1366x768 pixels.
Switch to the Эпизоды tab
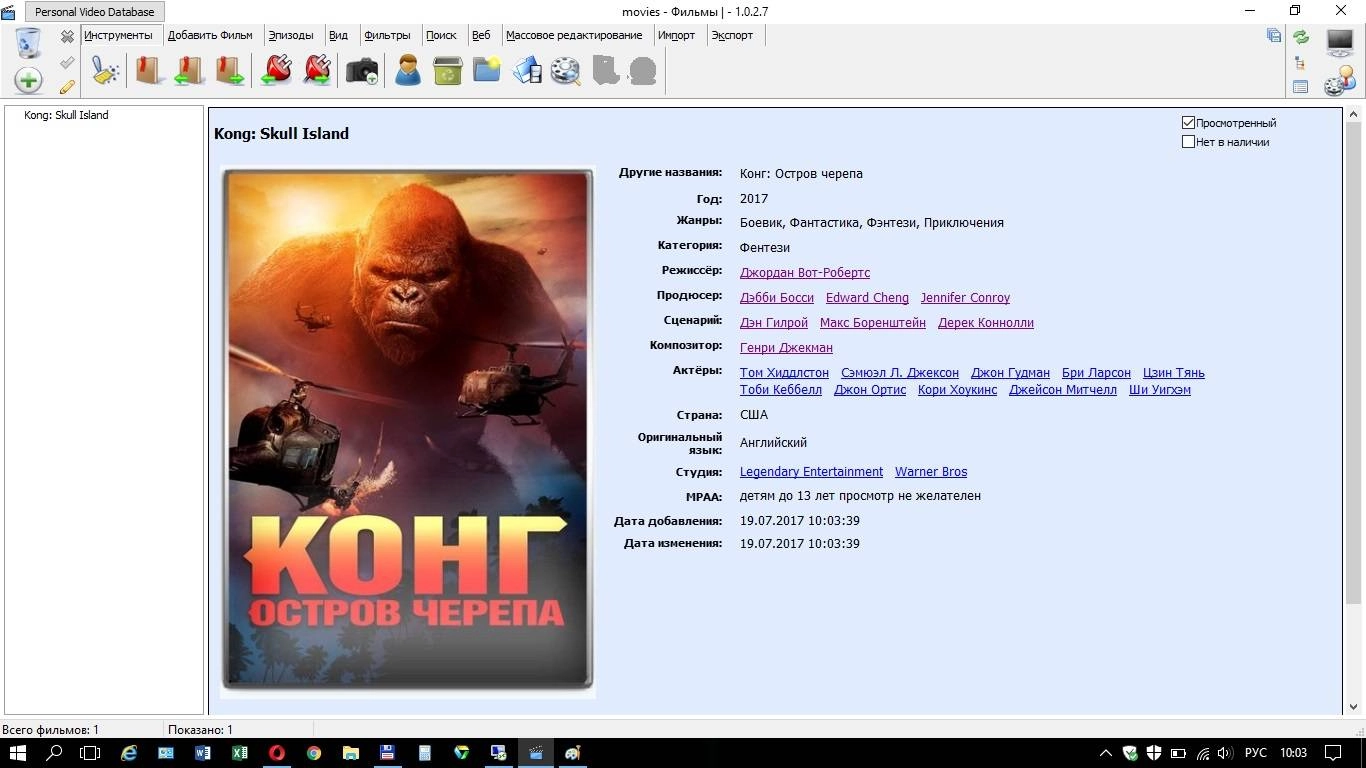coord(291,35)
